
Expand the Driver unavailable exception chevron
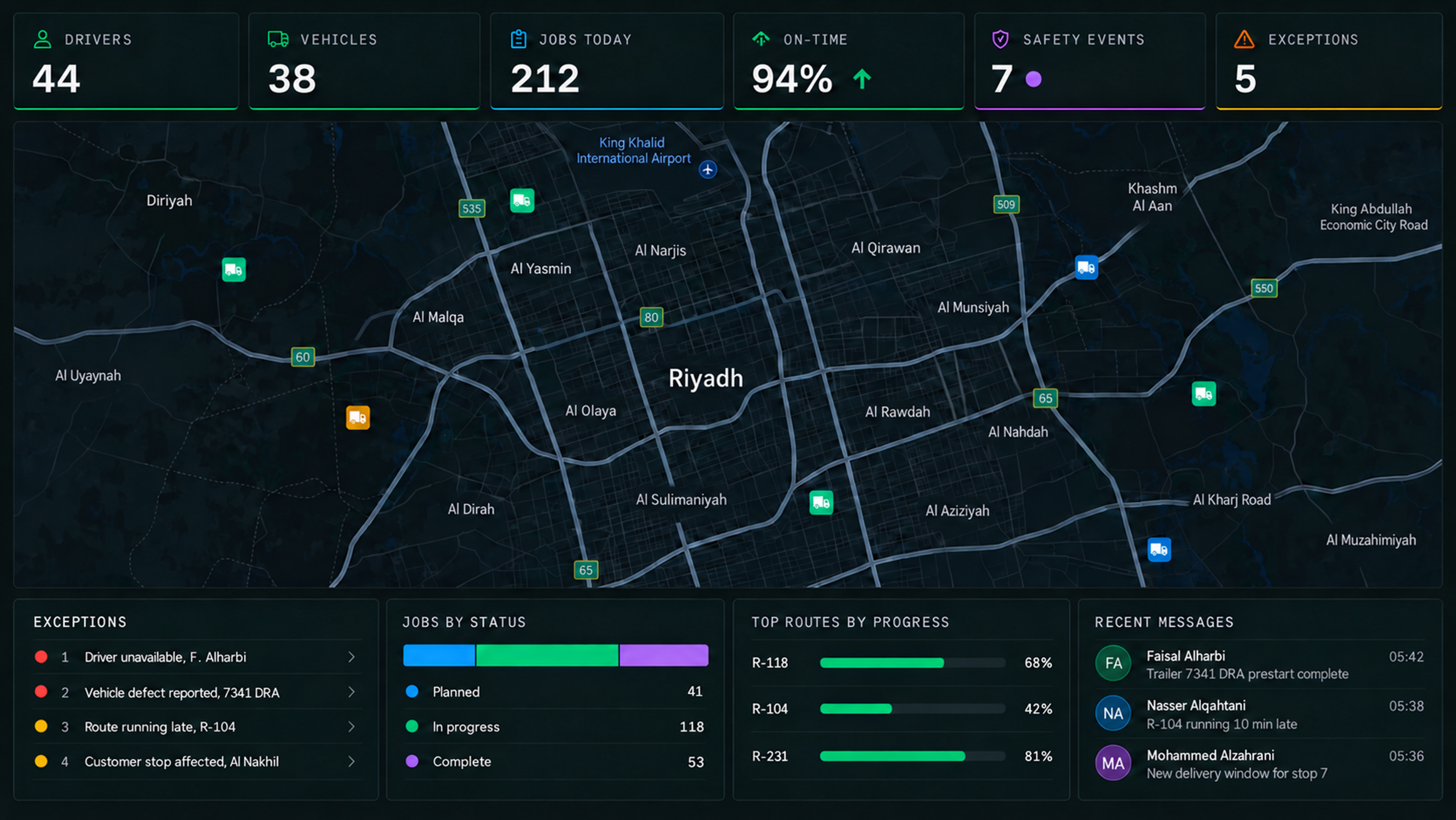[x=351, y=657]
